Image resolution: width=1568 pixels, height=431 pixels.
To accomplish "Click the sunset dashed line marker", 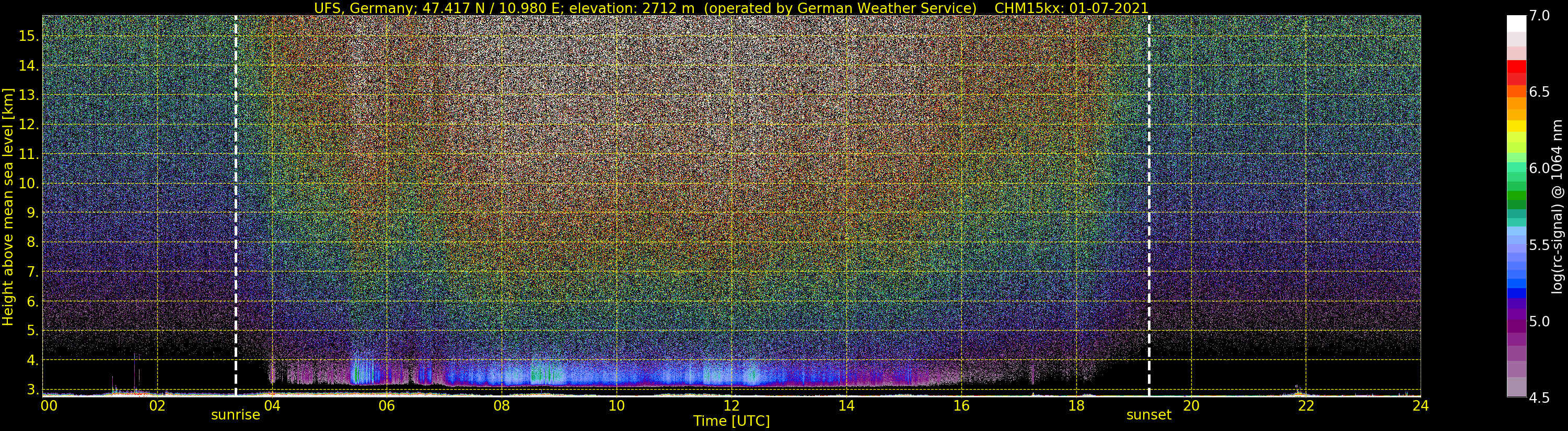I will click(1148, 206).
